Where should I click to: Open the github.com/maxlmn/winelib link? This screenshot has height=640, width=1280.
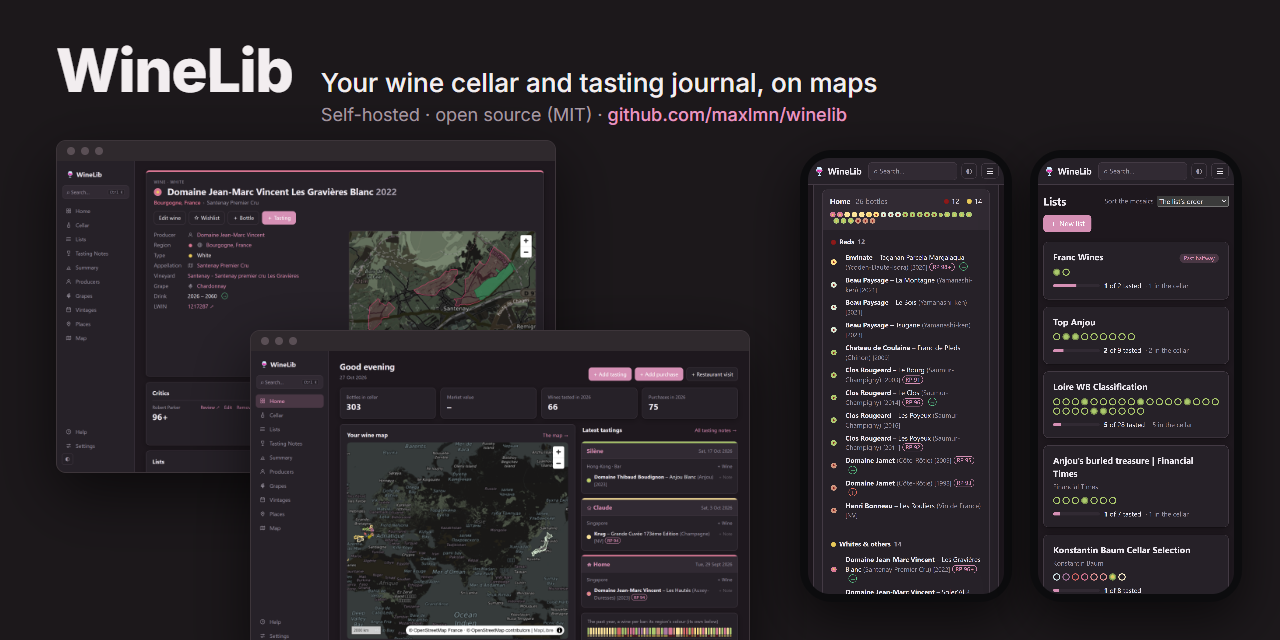[727, 115]
